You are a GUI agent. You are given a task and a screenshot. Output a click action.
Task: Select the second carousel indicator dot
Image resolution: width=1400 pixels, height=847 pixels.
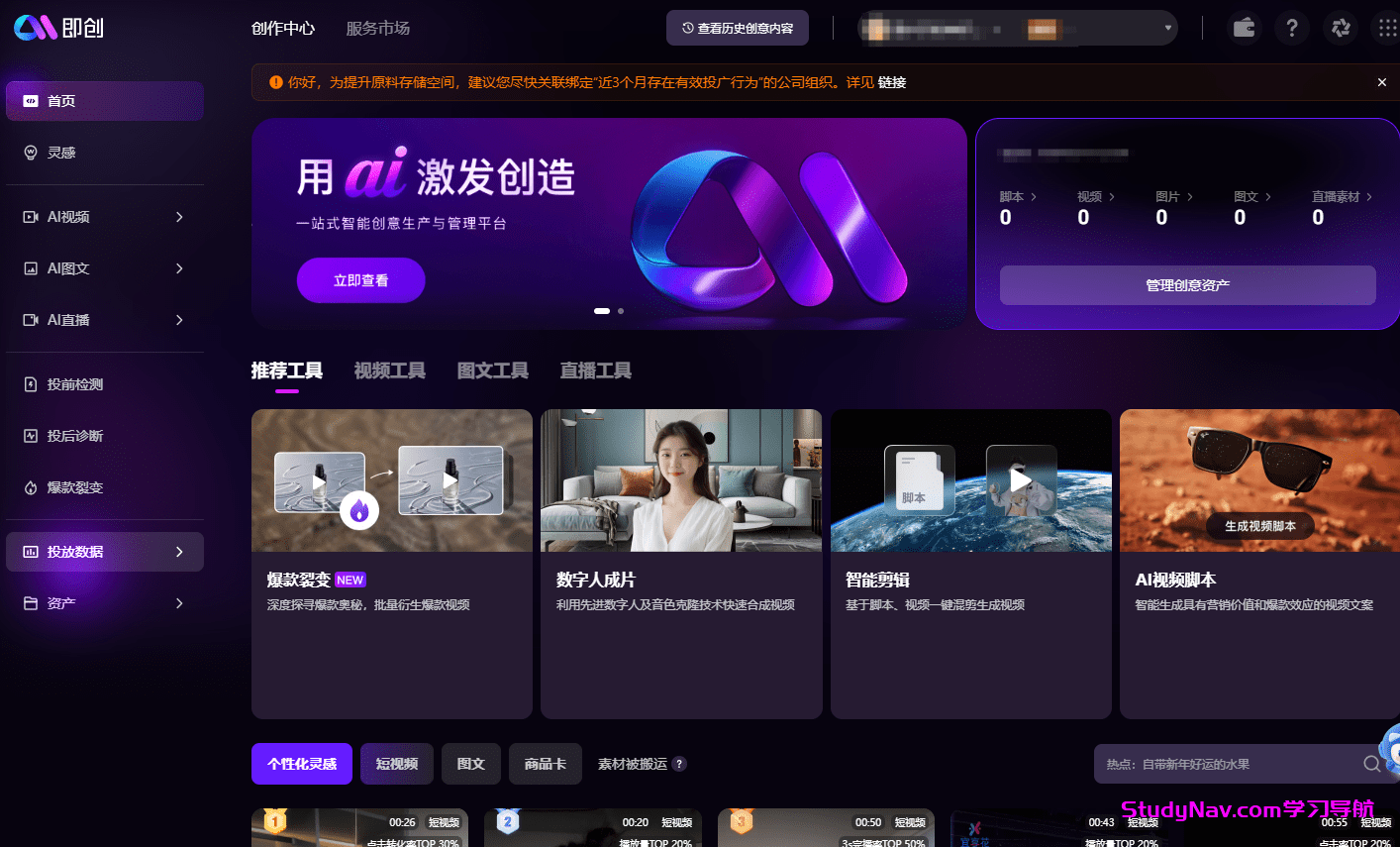pyautogui.click(x=620, y=310)
